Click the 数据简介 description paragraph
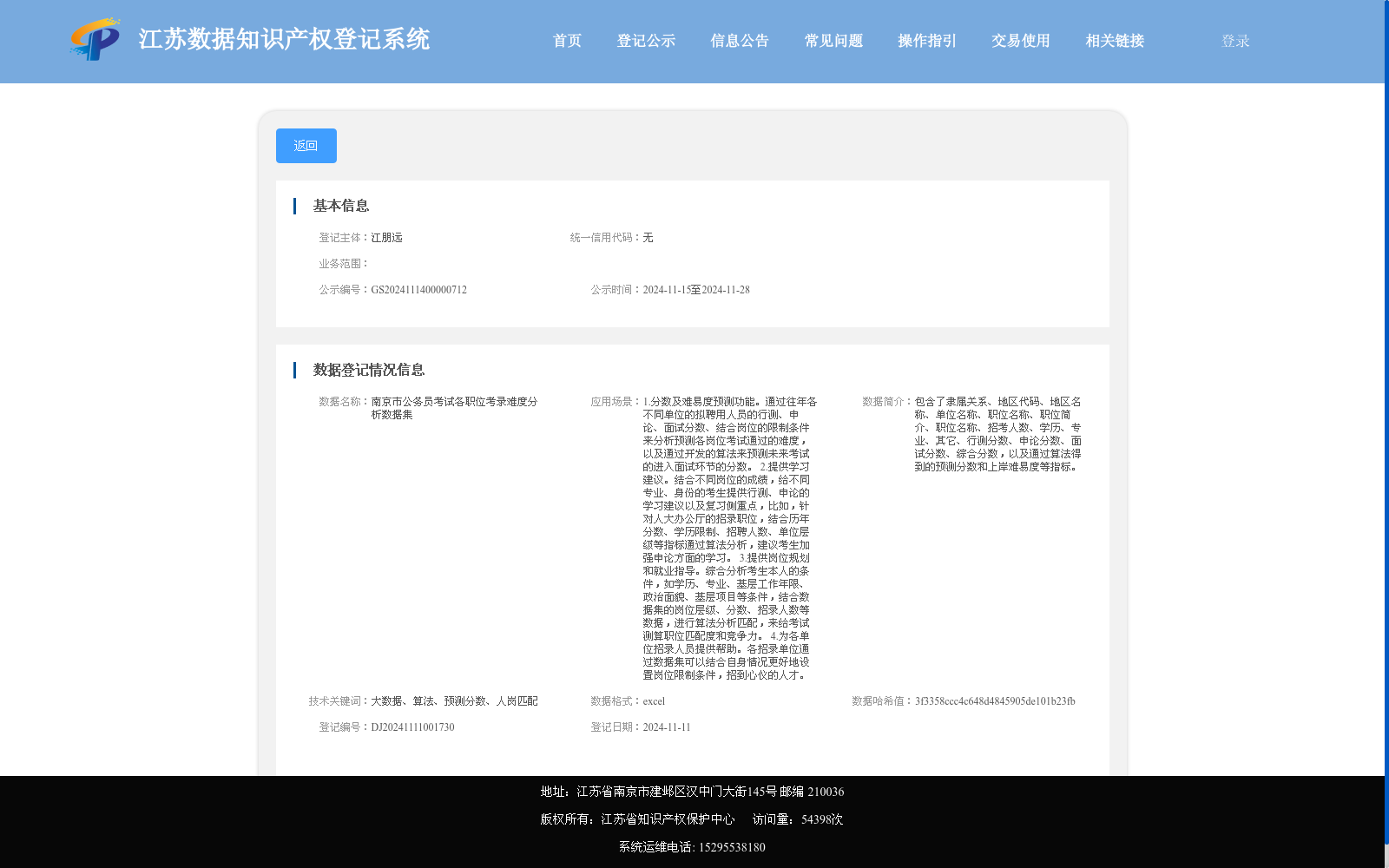The image size is (1389, 868). (998, 434)
